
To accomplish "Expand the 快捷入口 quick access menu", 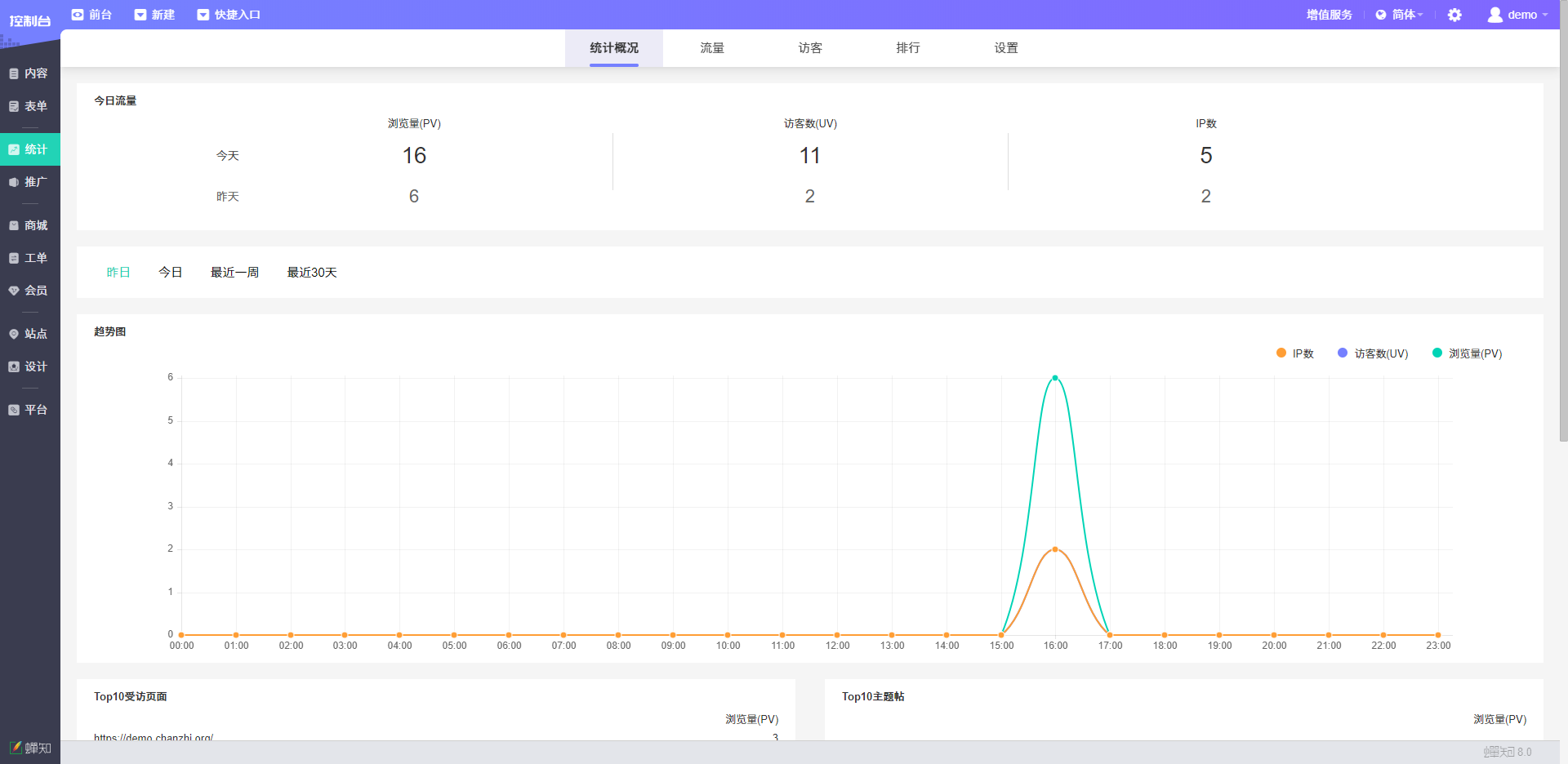I will point(229,15).
